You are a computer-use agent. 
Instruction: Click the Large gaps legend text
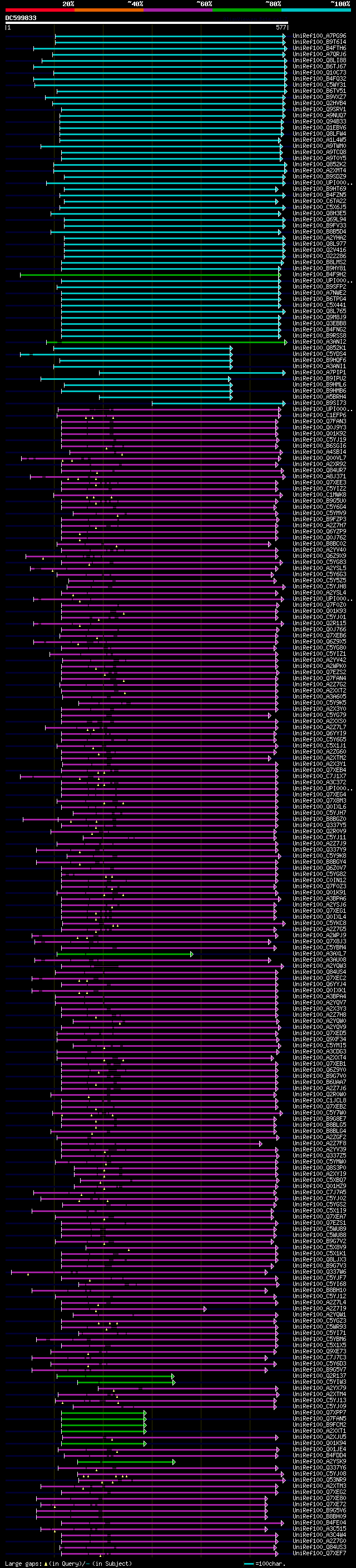pyautogui.click(x=23, y=1563)
